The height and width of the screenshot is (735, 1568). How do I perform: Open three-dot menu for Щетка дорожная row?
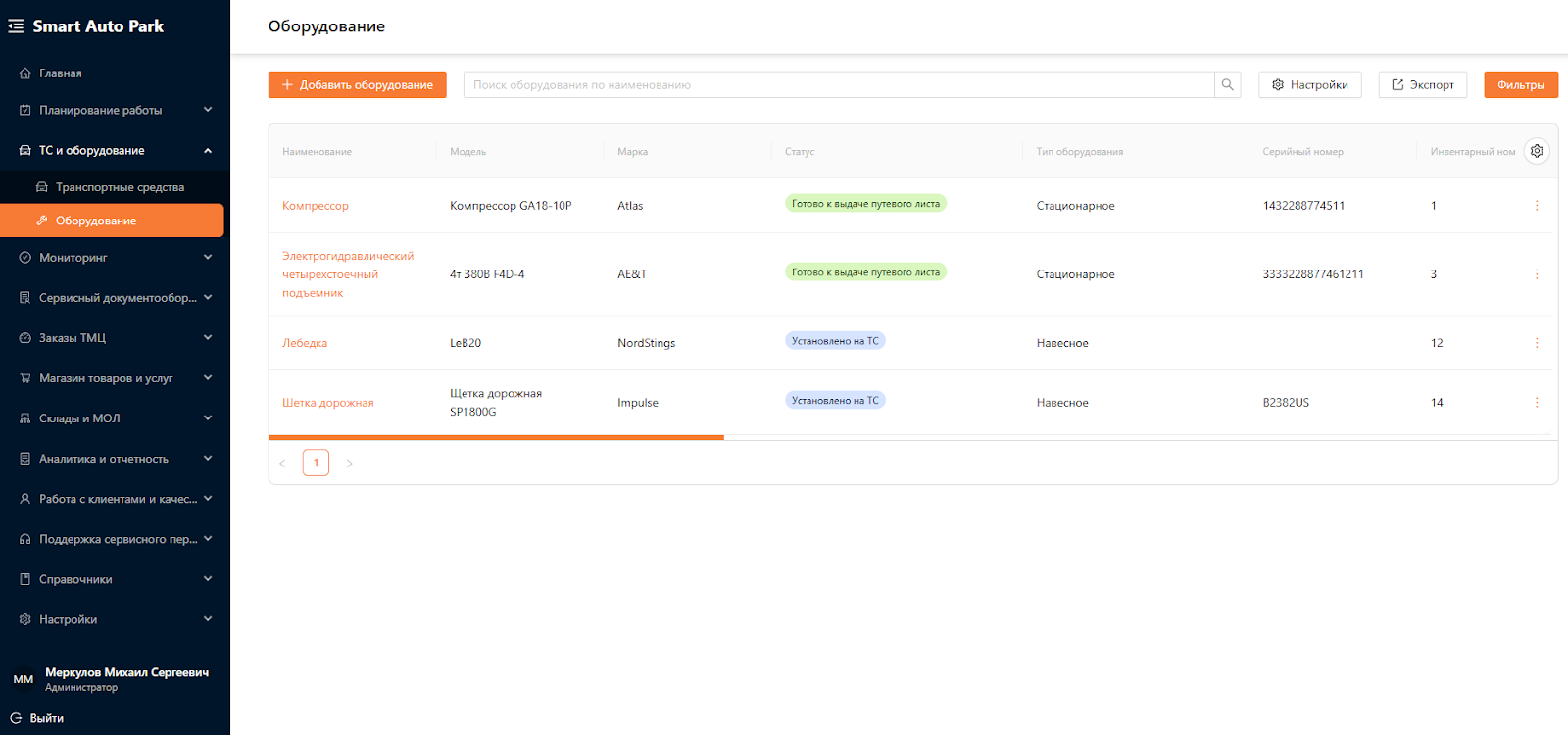click(1536, 403)
